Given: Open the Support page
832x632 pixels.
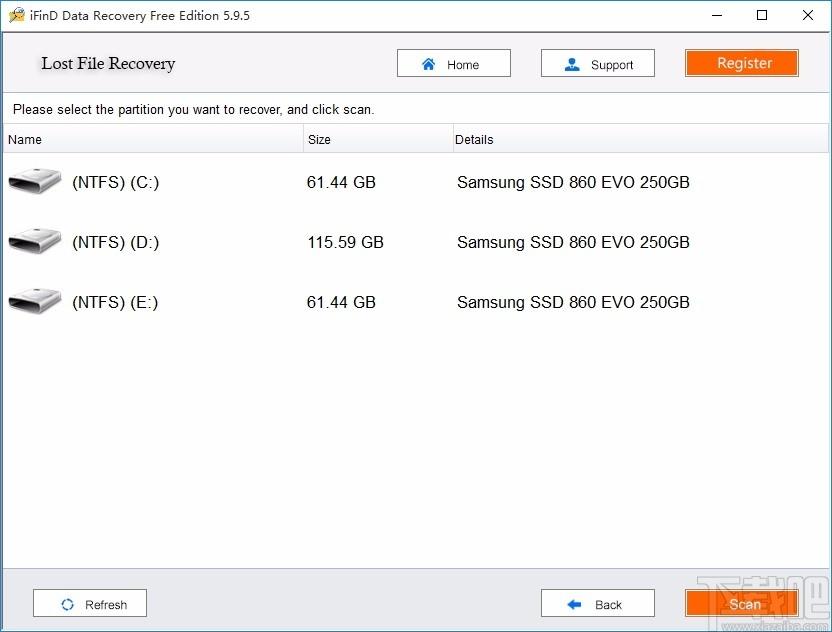Looking at the screenshot, I should (x=597, y=64).
